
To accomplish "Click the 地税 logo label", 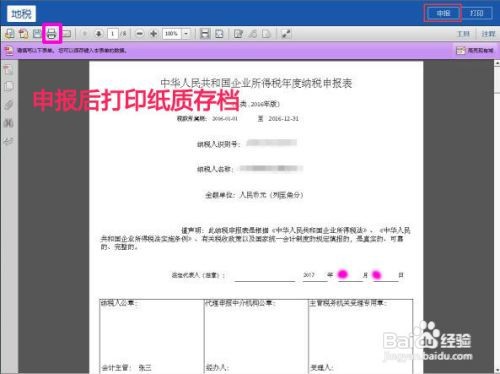I will pos(21,14).
